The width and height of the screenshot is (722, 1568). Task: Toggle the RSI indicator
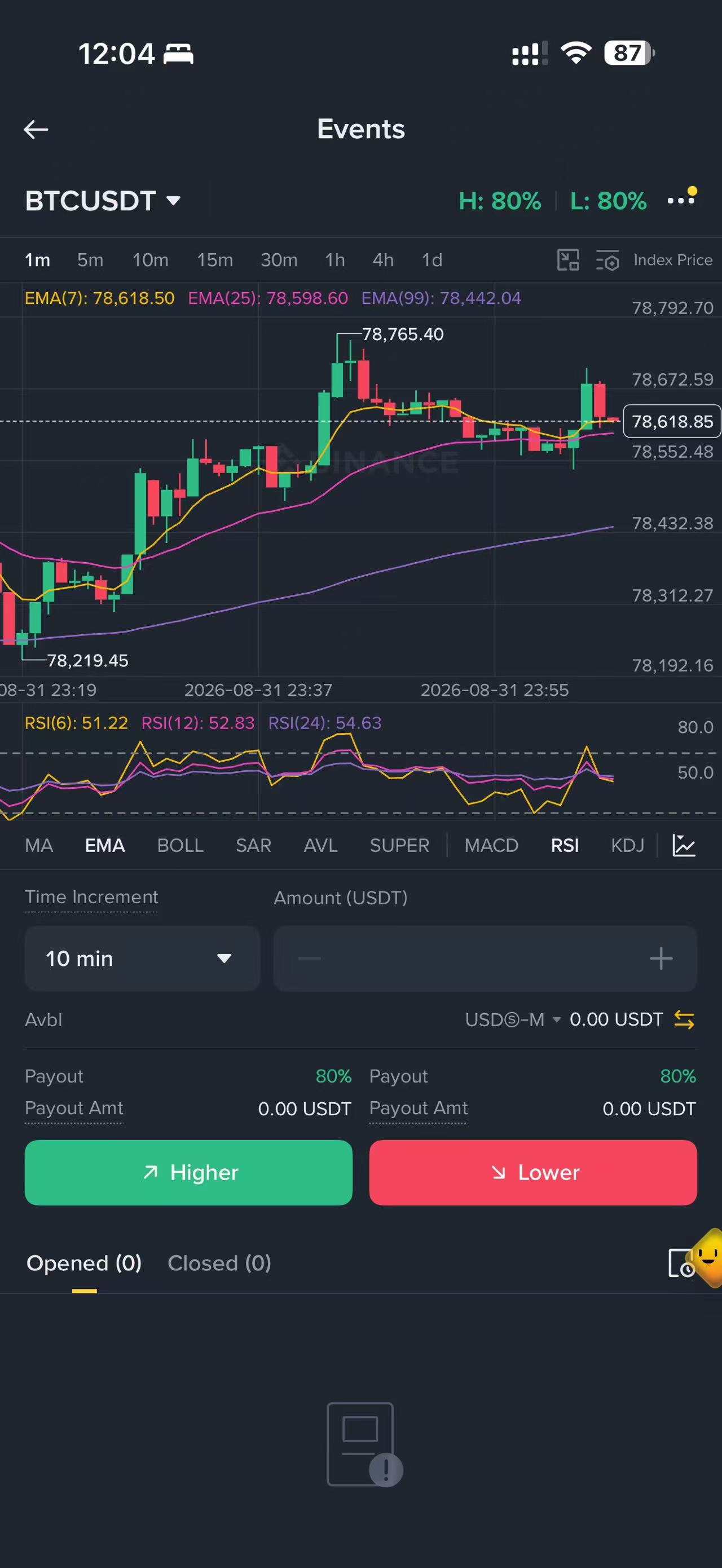tap(564, 845)
